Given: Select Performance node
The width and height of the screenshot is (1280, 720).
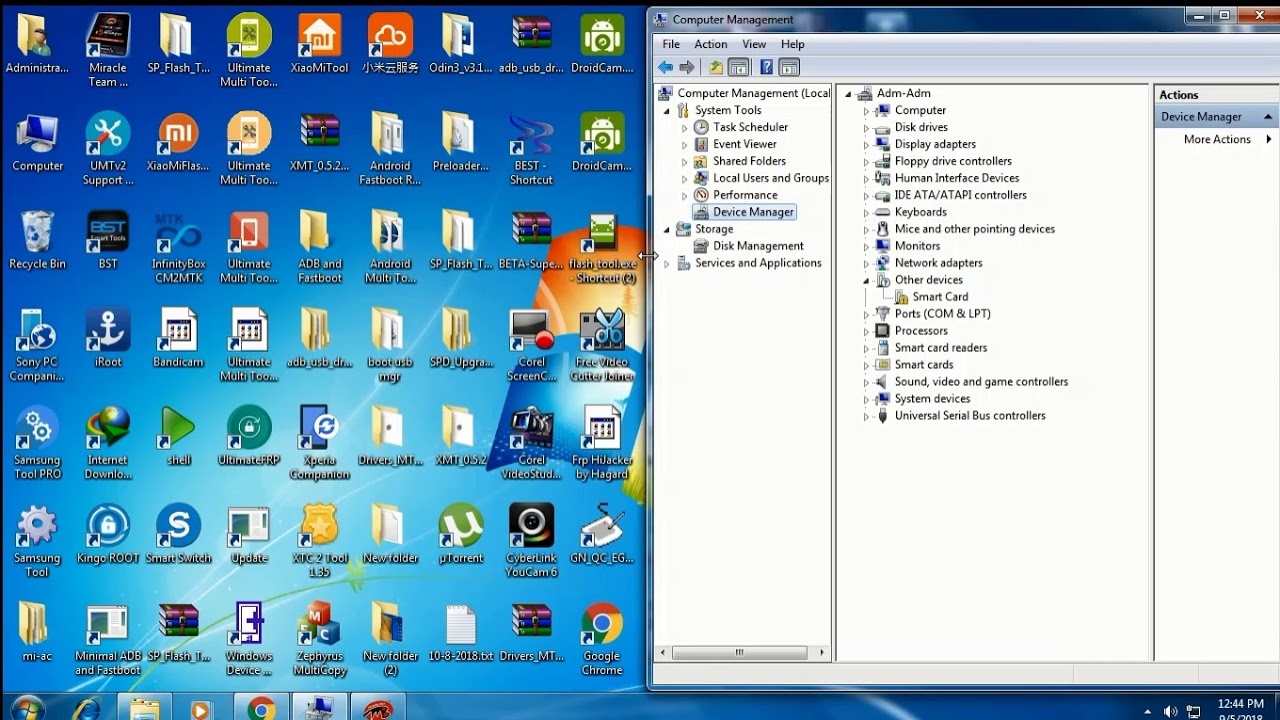Looking at the screenshot, I should pyautogui.click(x=745, y=195).
